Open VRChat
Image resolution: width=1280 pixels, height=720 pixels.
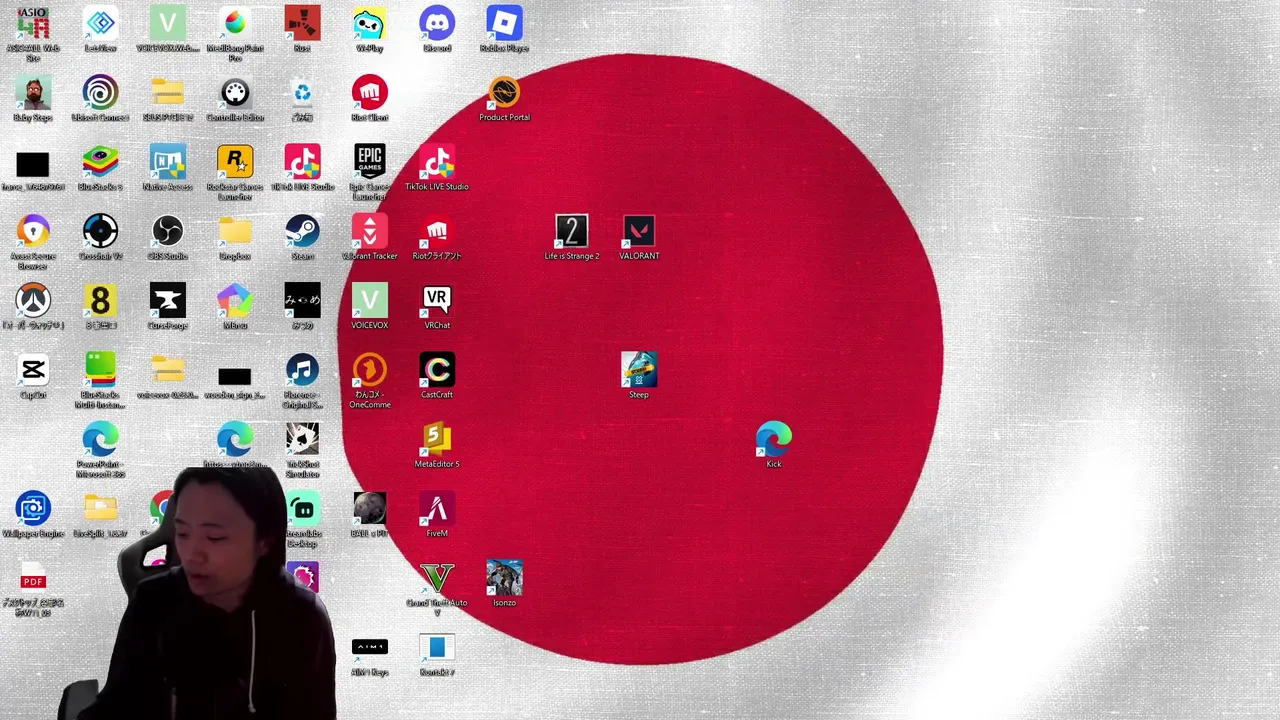tap(437, 300)
